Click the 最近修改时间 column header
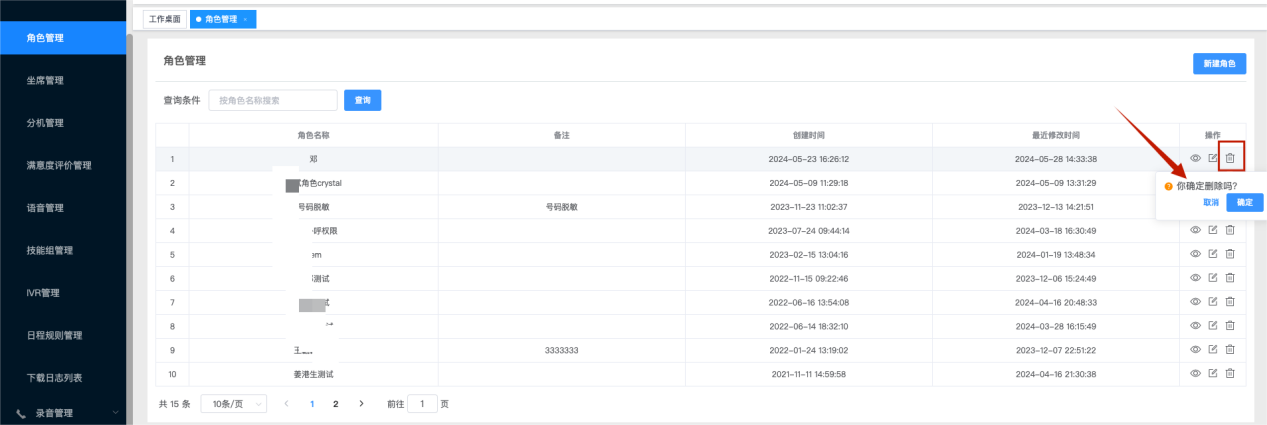Screen dimensions: 1267x425 point(1056,135)
